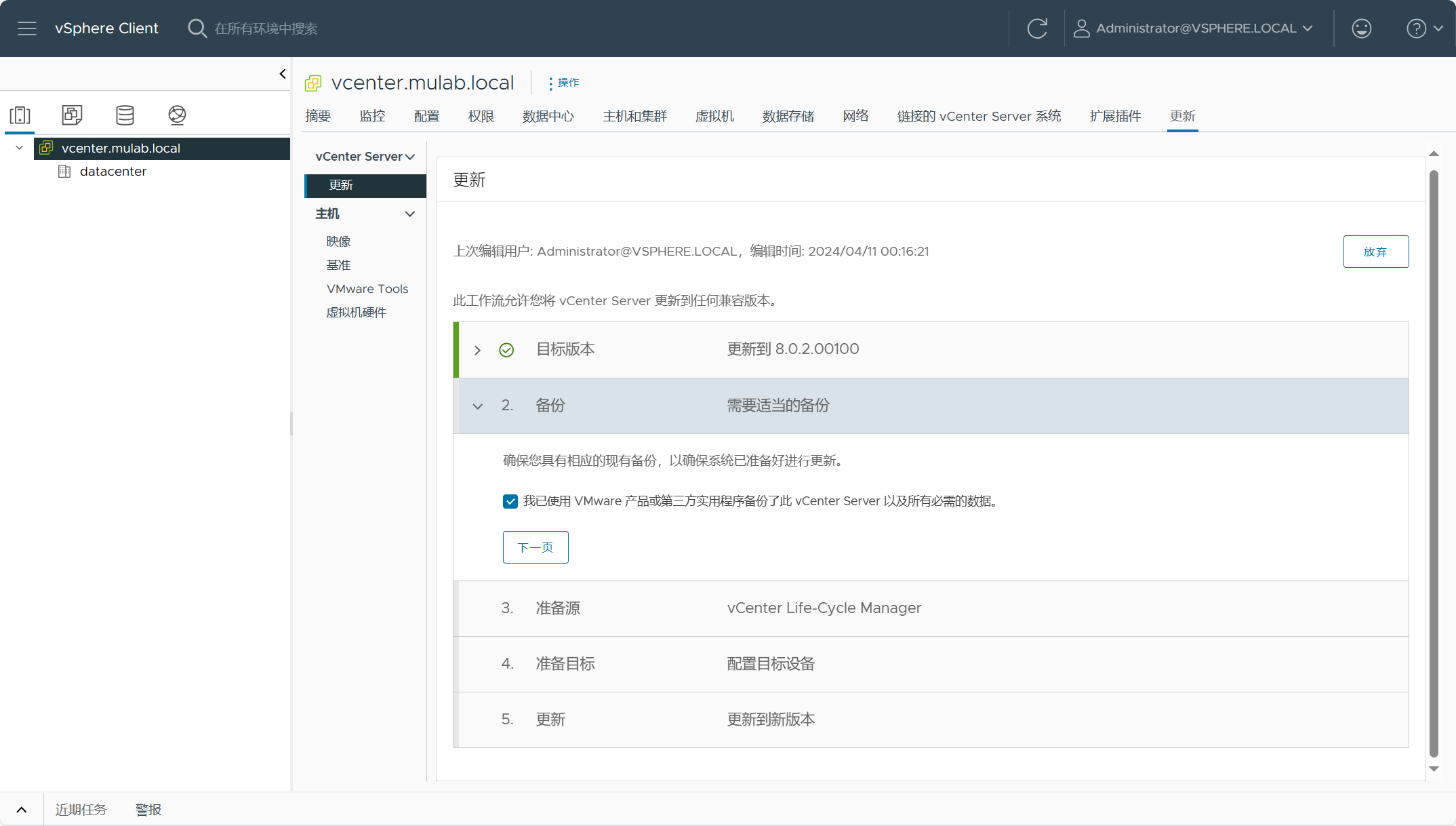
Task: Select datacenter in the tree
Action: point(113,172)
